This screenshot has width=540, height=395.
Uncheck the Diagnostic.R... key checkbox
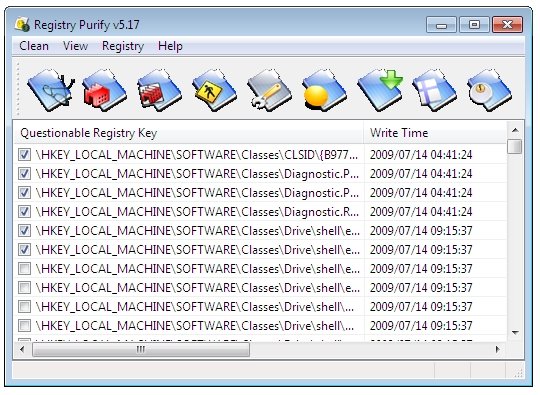click(x=24, y=211)
